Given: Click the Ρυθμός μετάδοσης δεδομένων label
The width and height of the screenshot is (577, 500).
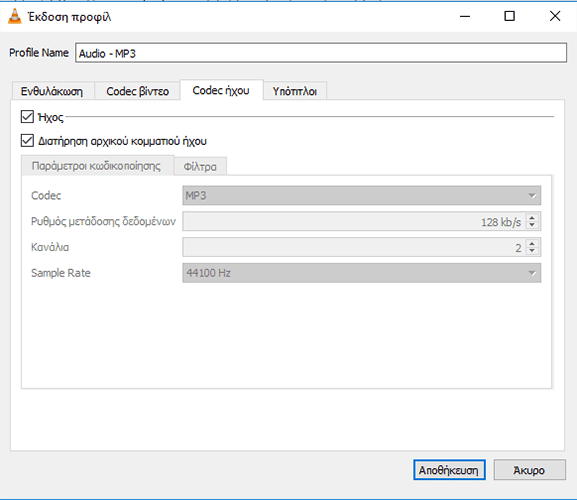Looking at the screenshot, I should [x=103, y=221].
